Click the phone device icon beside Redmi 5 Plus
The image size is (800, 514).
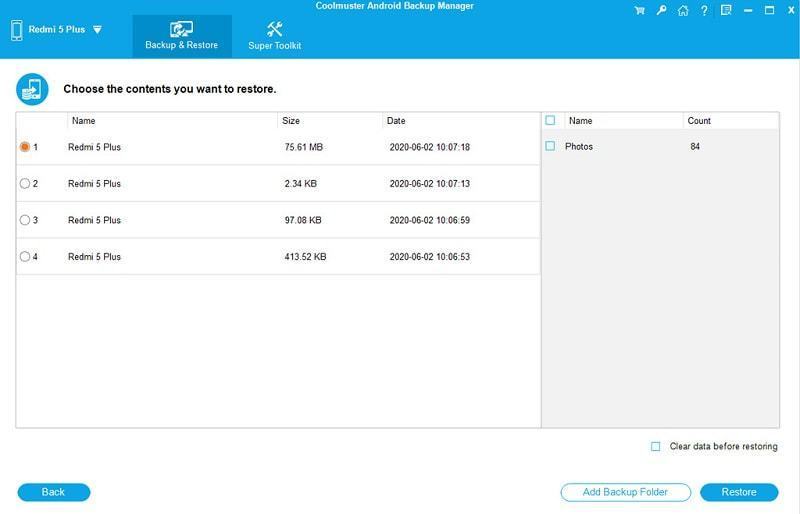tap(17, 30)
